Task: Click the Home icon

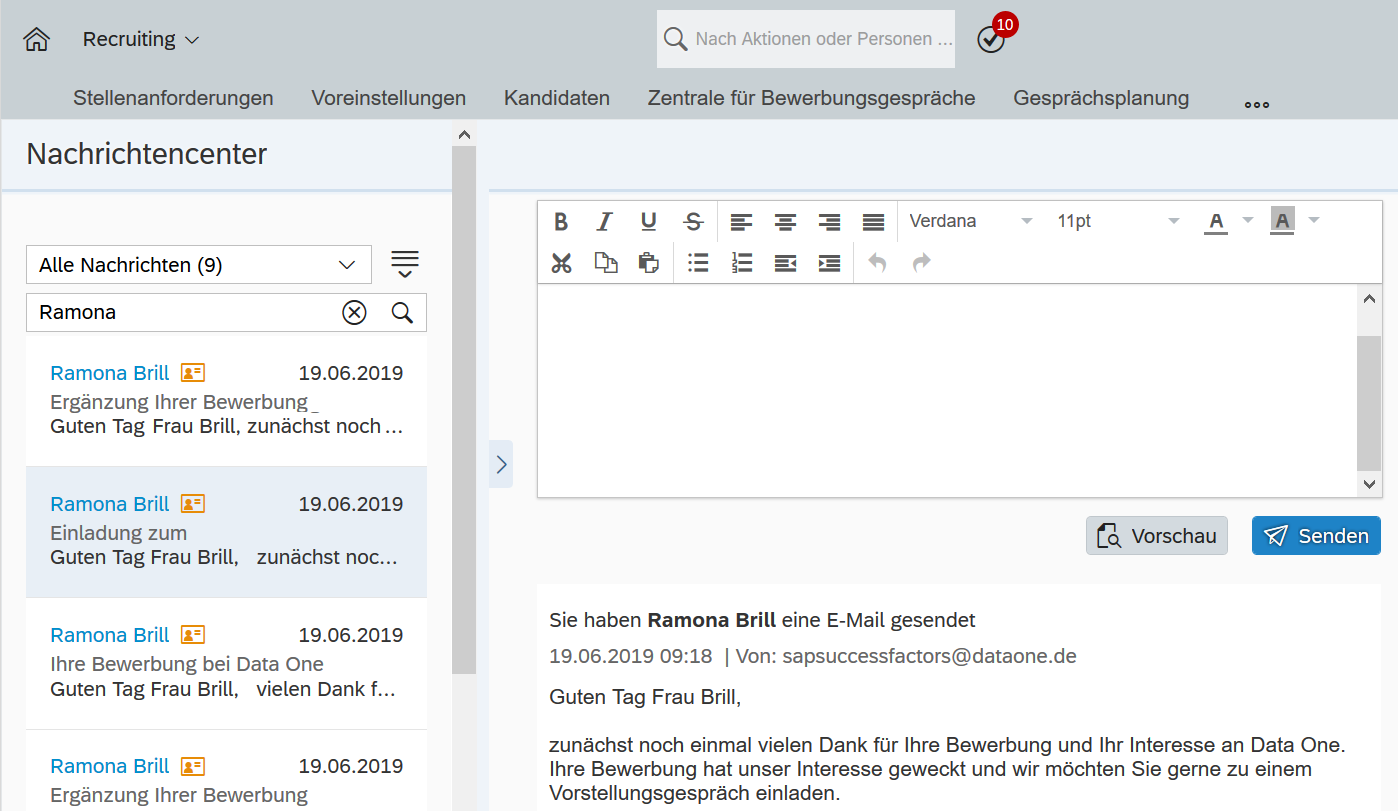Action: 37,40
